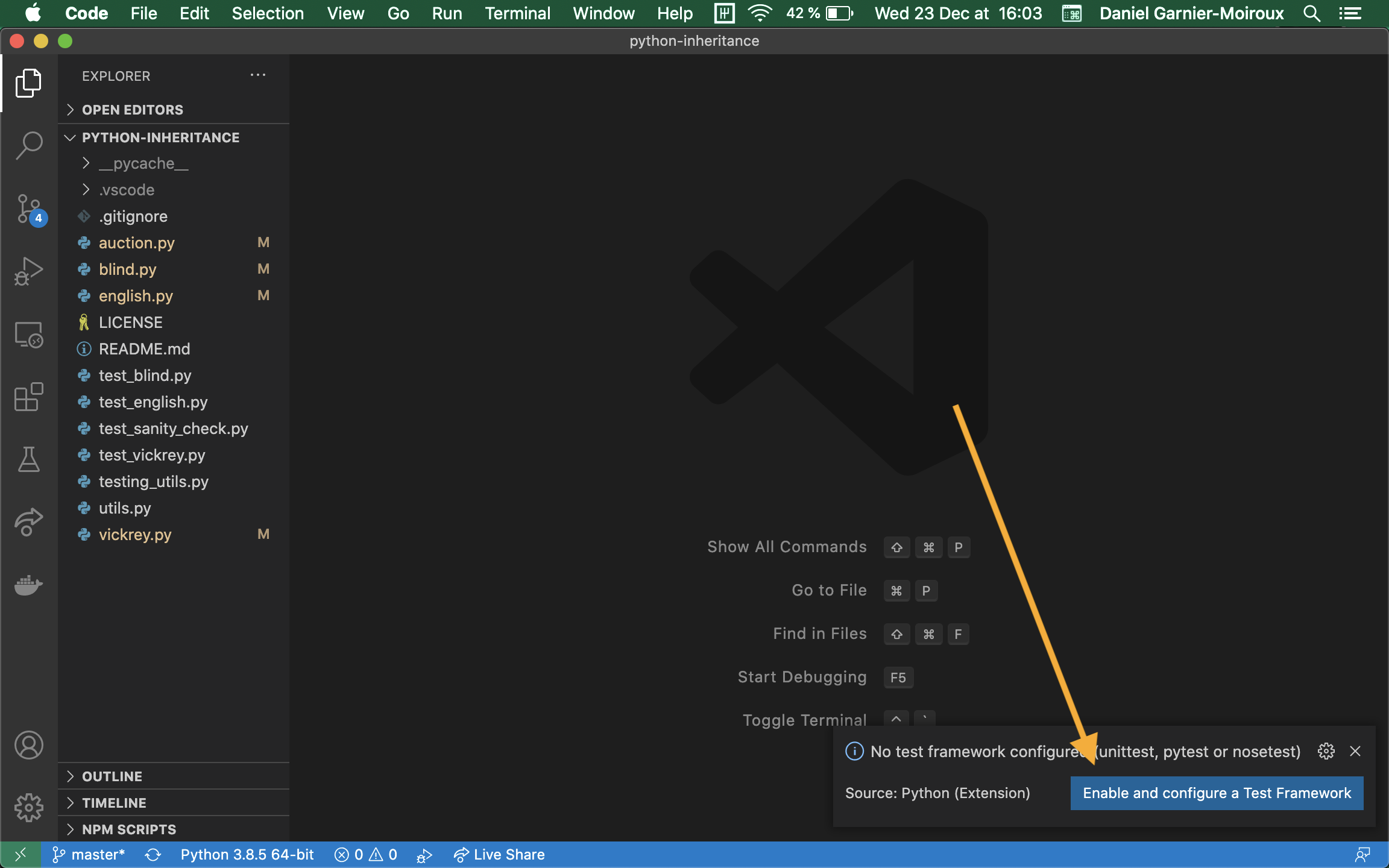Open the Terminal menu
This screenshot has width=1389, height=868.
pyautogui.click(x=517, y=13)
